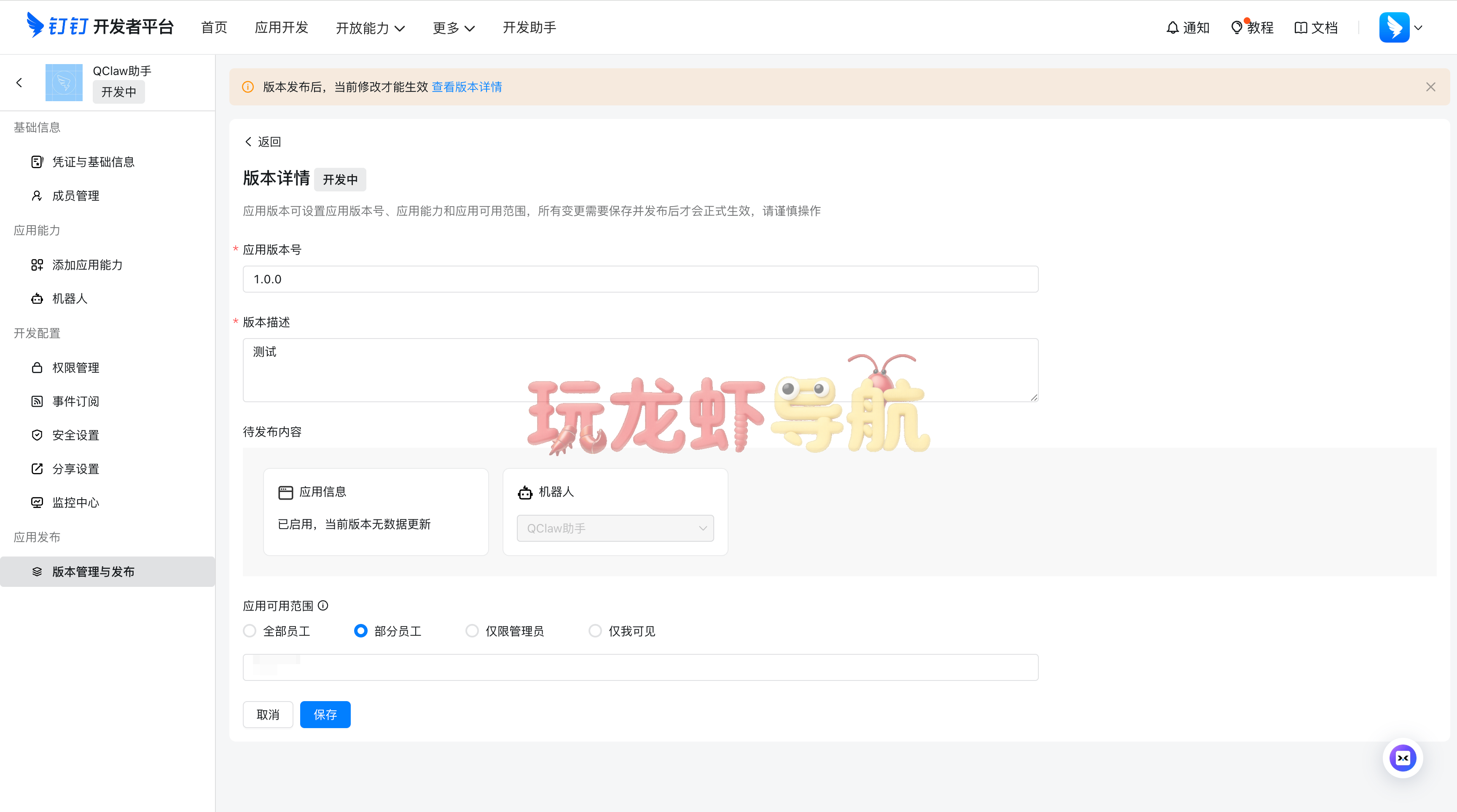This screenshot has height=812, width=1457.
Task: Click the 安全设置 shield icon
Action: 37,435
